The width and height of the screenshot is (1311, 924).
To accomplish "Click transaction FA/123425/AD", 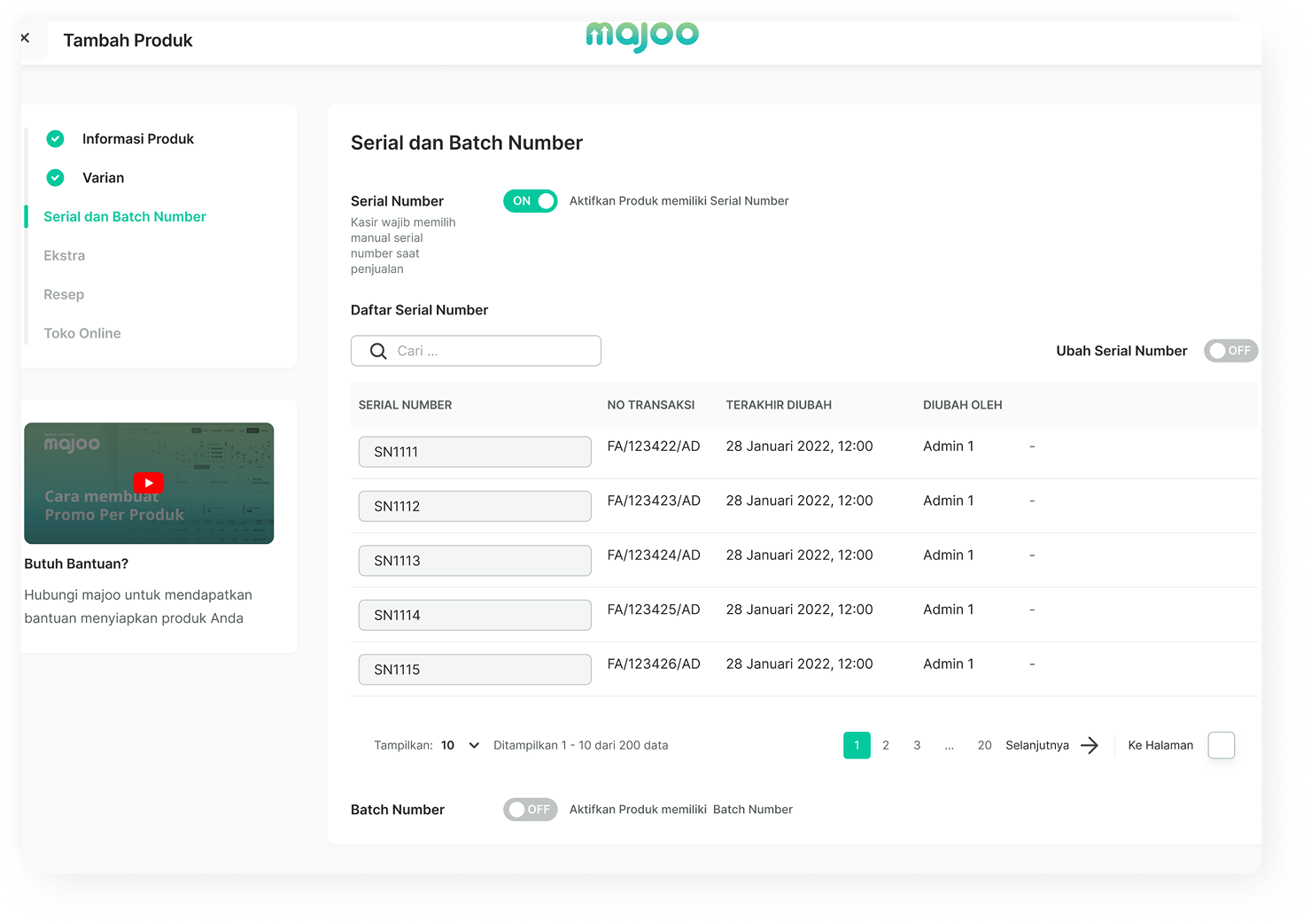I will (654, 610).
